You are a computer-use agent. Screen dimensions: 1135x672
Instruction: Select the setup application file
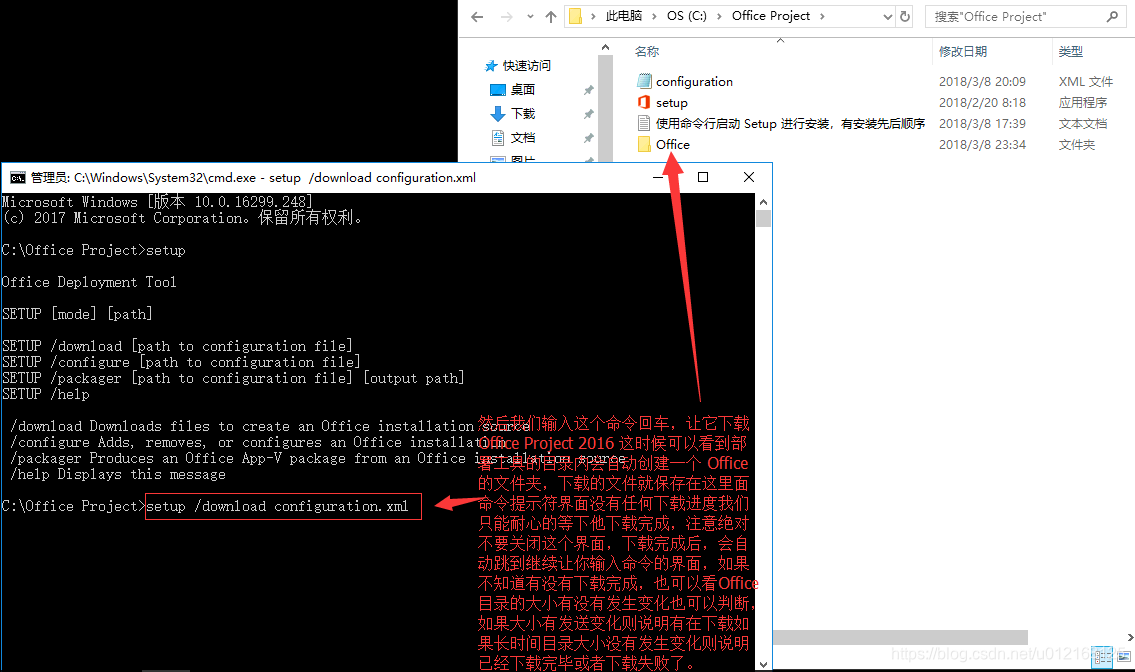672,103
